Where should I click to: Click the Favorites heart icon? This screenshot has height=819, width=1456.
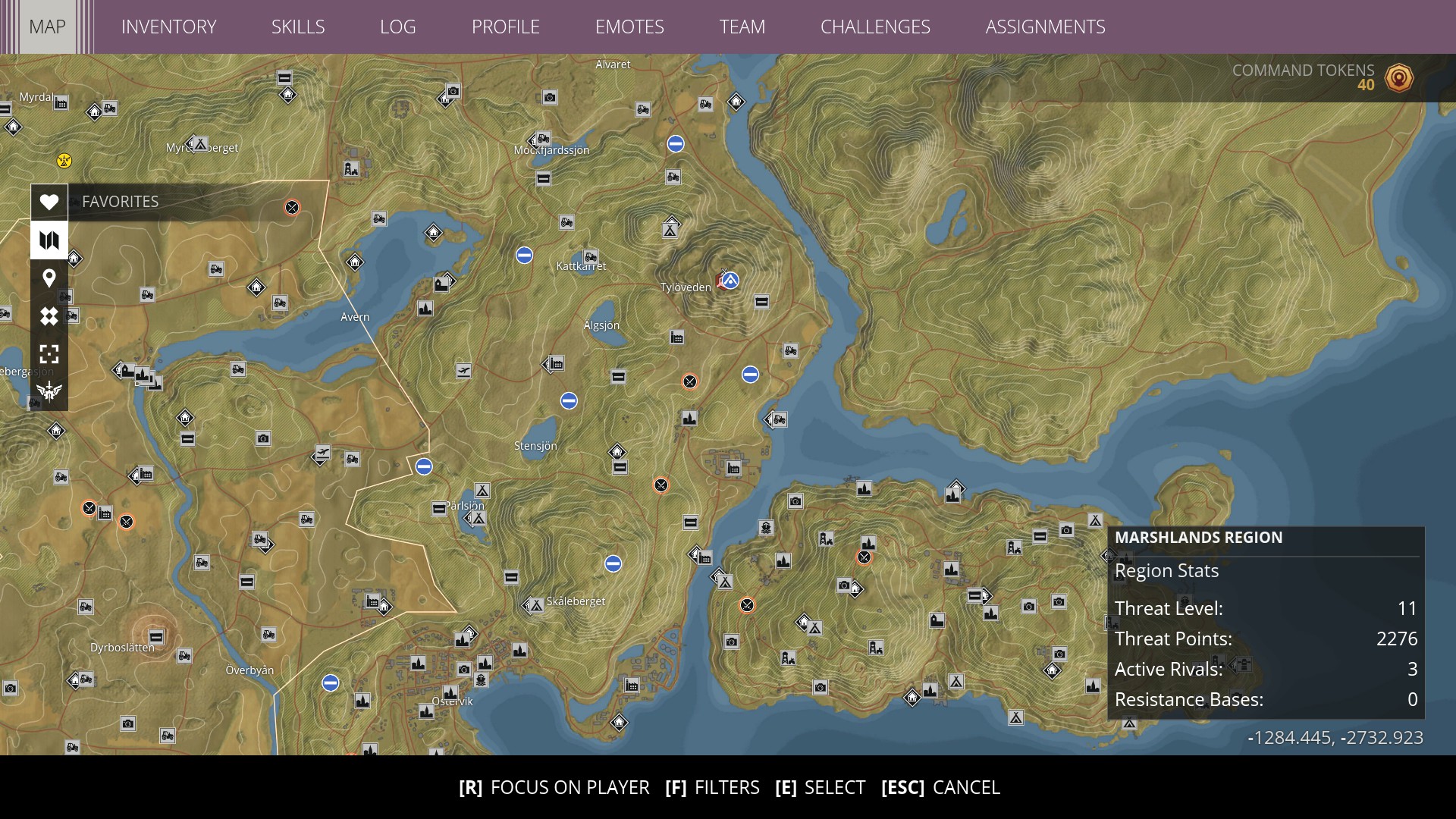coord(49,202)
